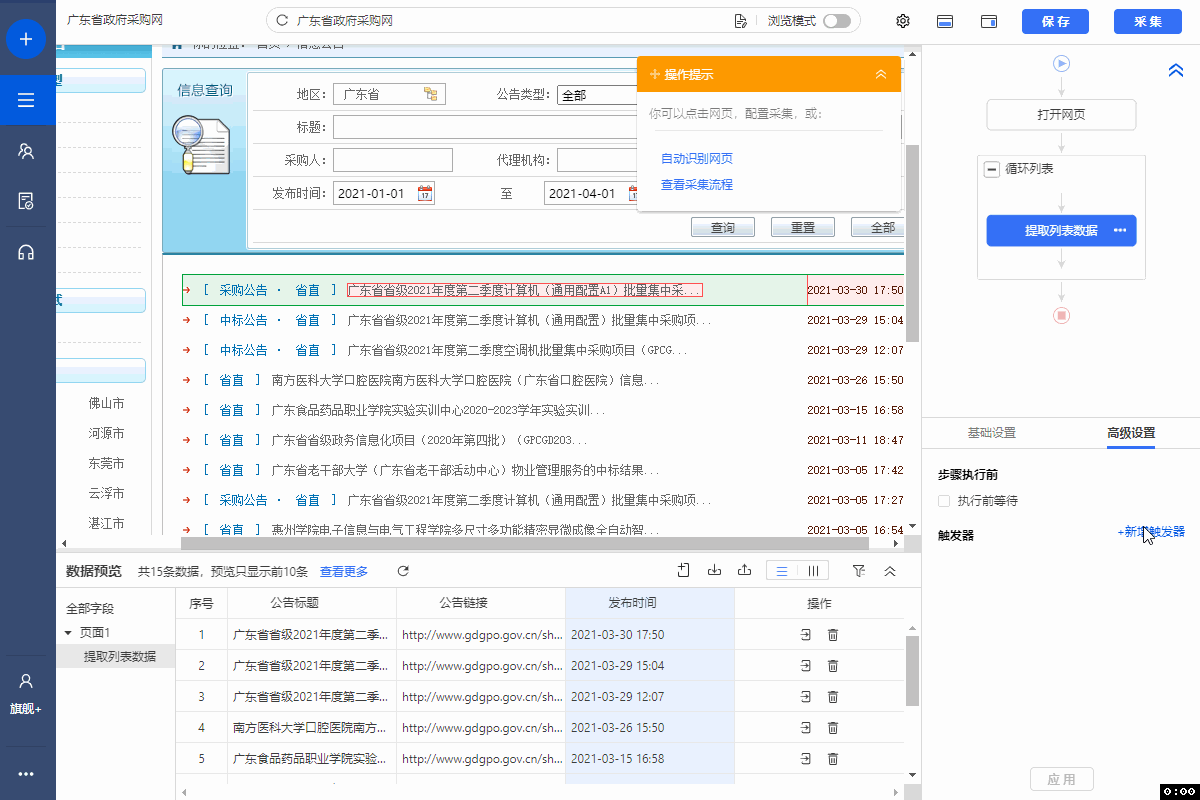Click the 重置 reset button
The width and height of the screenshot is (1200, 800).
coord(803,228)
